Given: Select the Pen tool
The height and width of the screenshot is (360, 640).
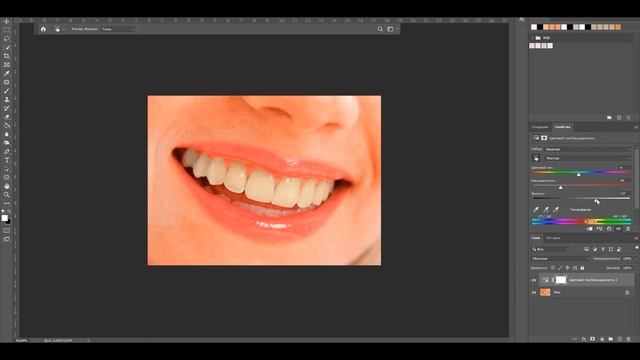Looking at the screenshot, I should [7, 151].
